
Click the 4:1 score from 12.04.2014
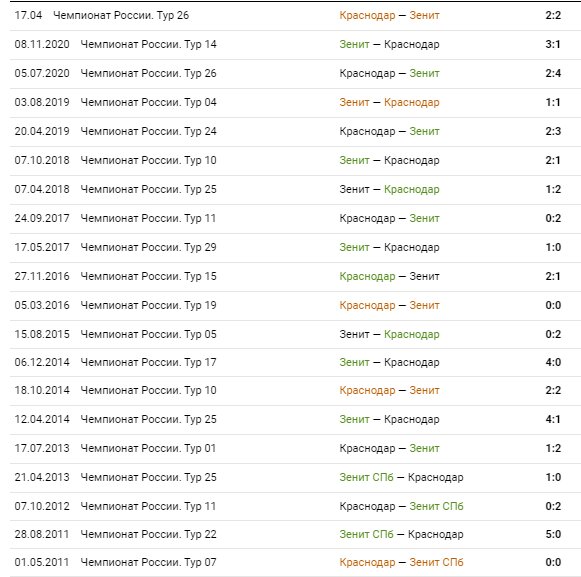pos(552,420)
